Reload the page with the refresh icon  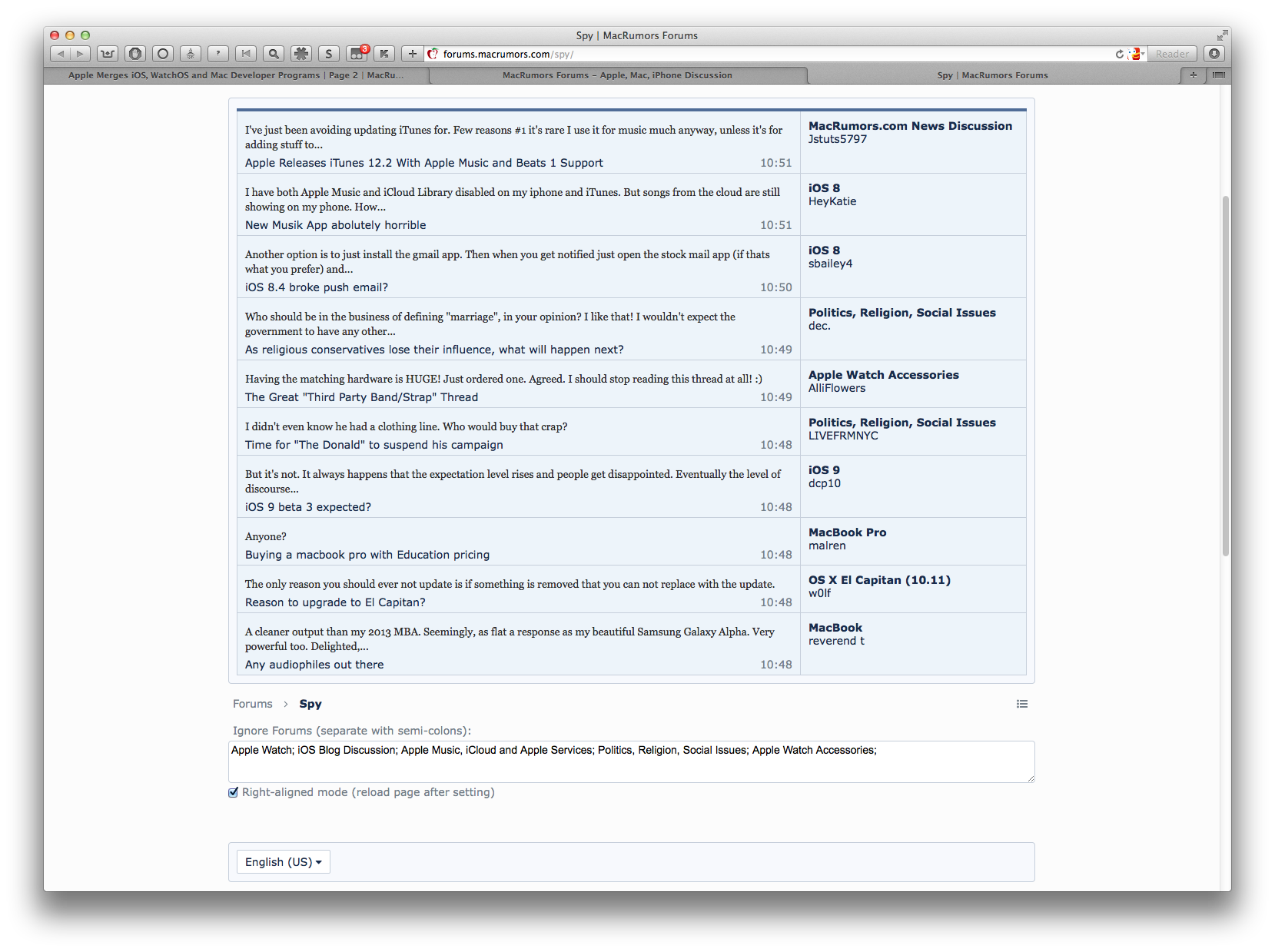point(1120,54)
